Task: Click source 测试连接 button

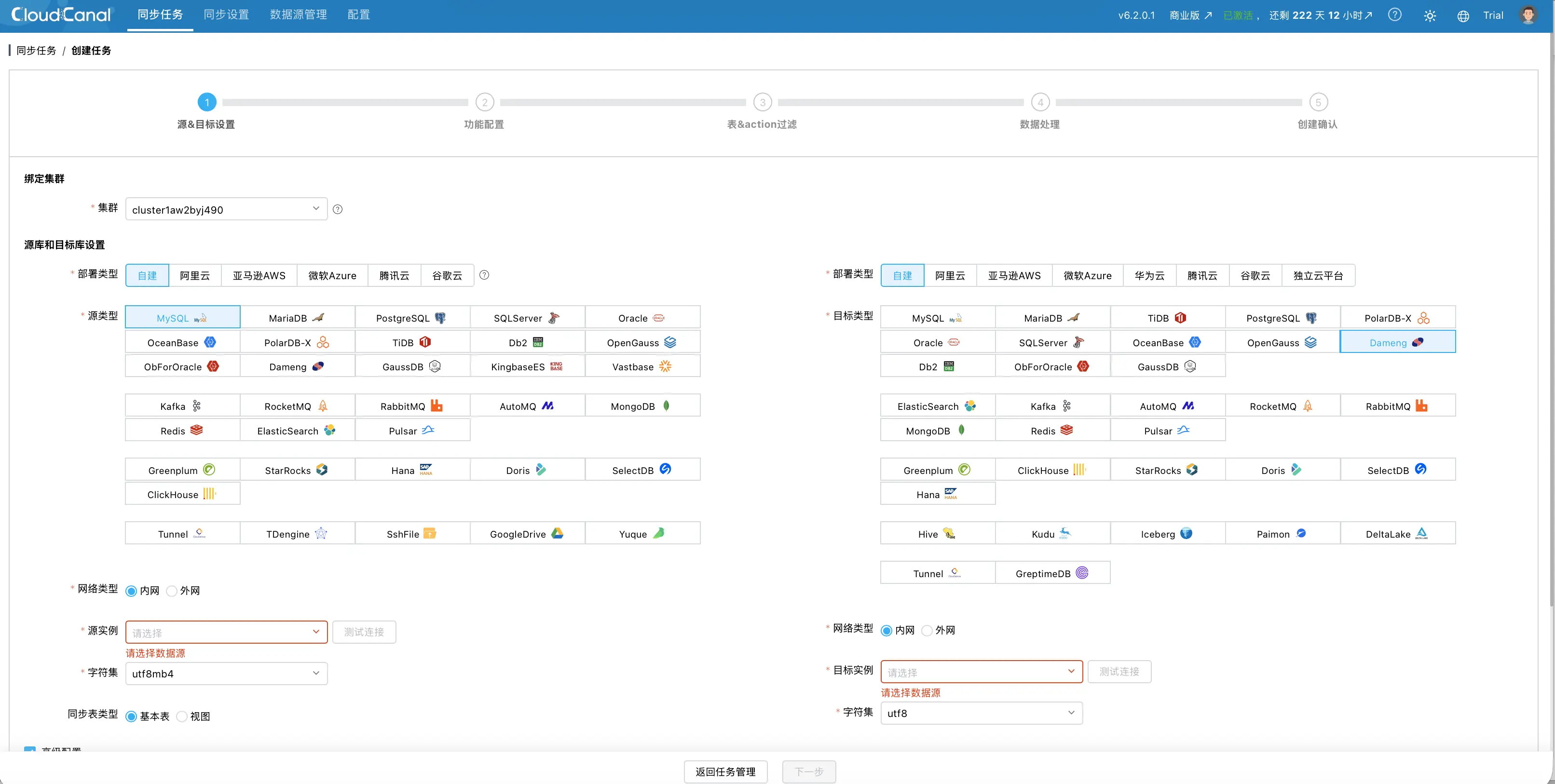Action: pyautogui.click(x=364, y=632)
